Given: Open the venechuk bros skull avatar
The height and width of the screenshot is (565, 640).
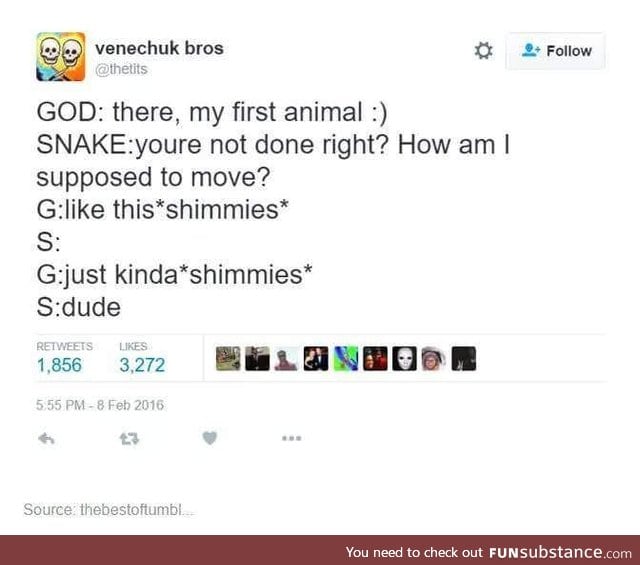Looking at the screenshot, I should click(x=60, y=57).
